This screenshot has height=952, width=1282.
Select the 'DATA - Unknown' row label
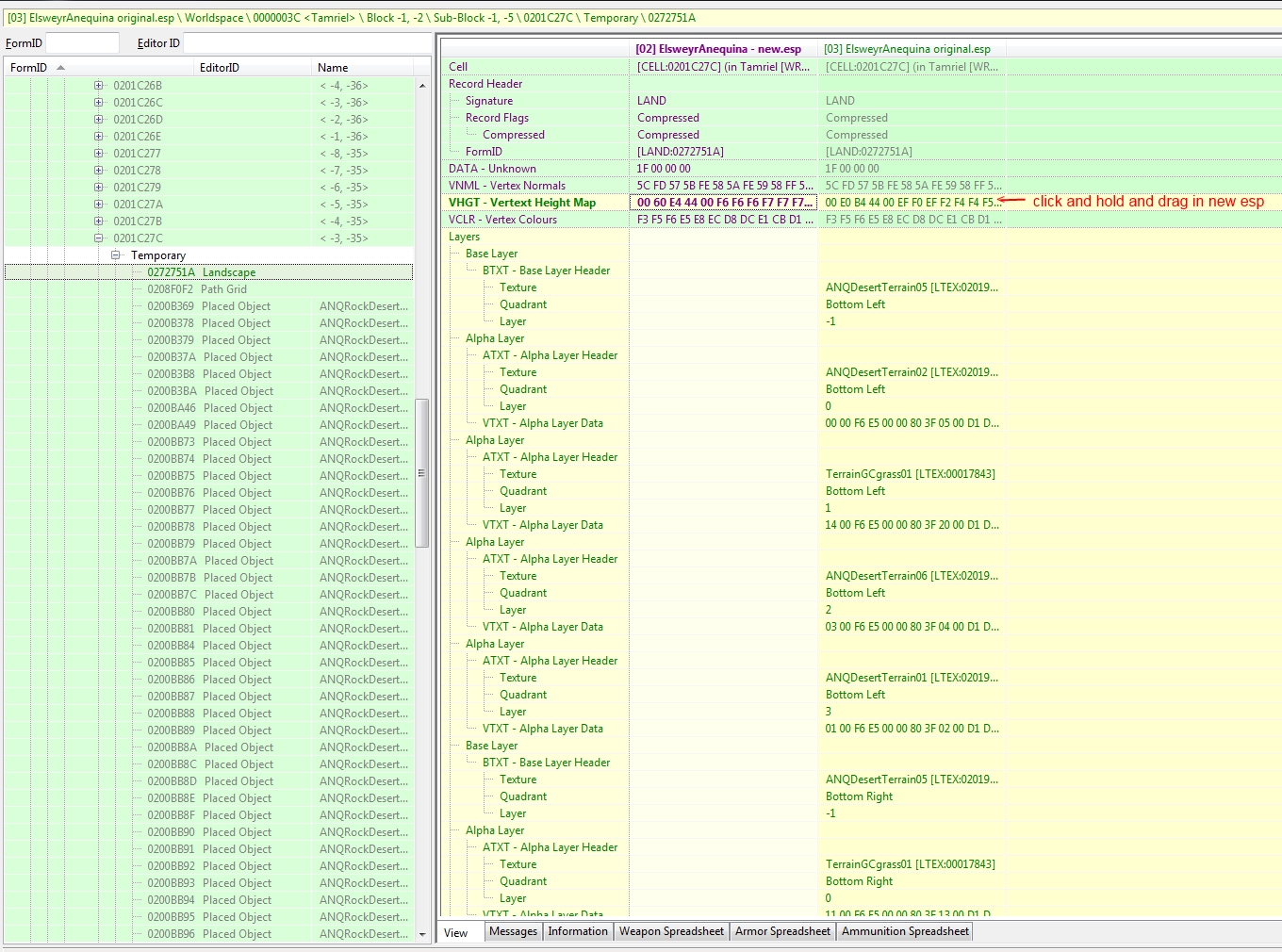[492, 169]
